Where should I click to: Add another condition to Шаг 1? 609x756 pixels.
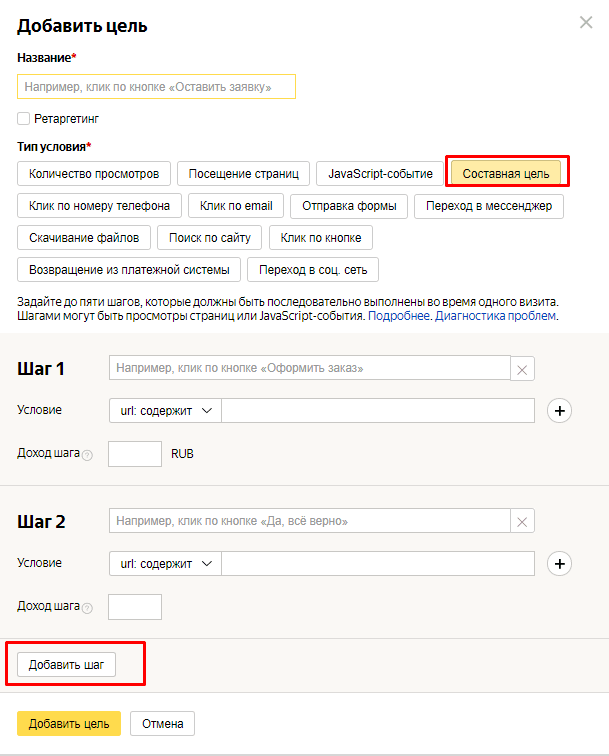pos(559,411)
